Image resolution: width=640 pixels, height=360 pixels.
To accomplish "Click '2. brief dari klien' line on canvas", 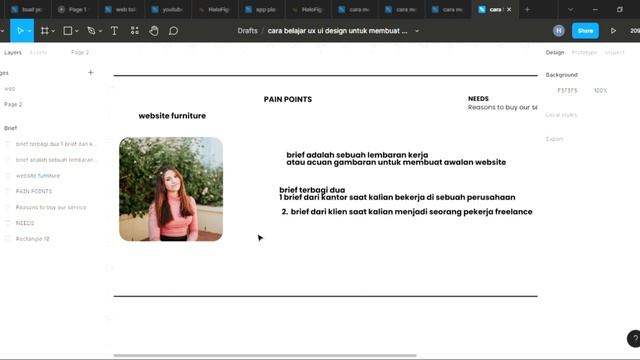I will [x=407, y=212].
